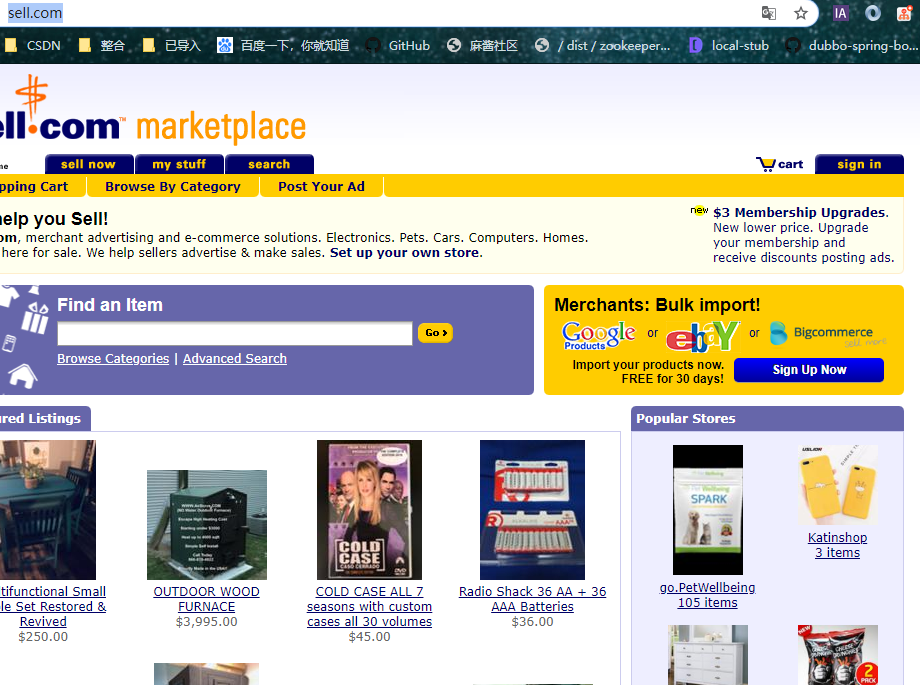Open the sell now tab
Viewport: 920px width, 685px height.
[89, 164]
